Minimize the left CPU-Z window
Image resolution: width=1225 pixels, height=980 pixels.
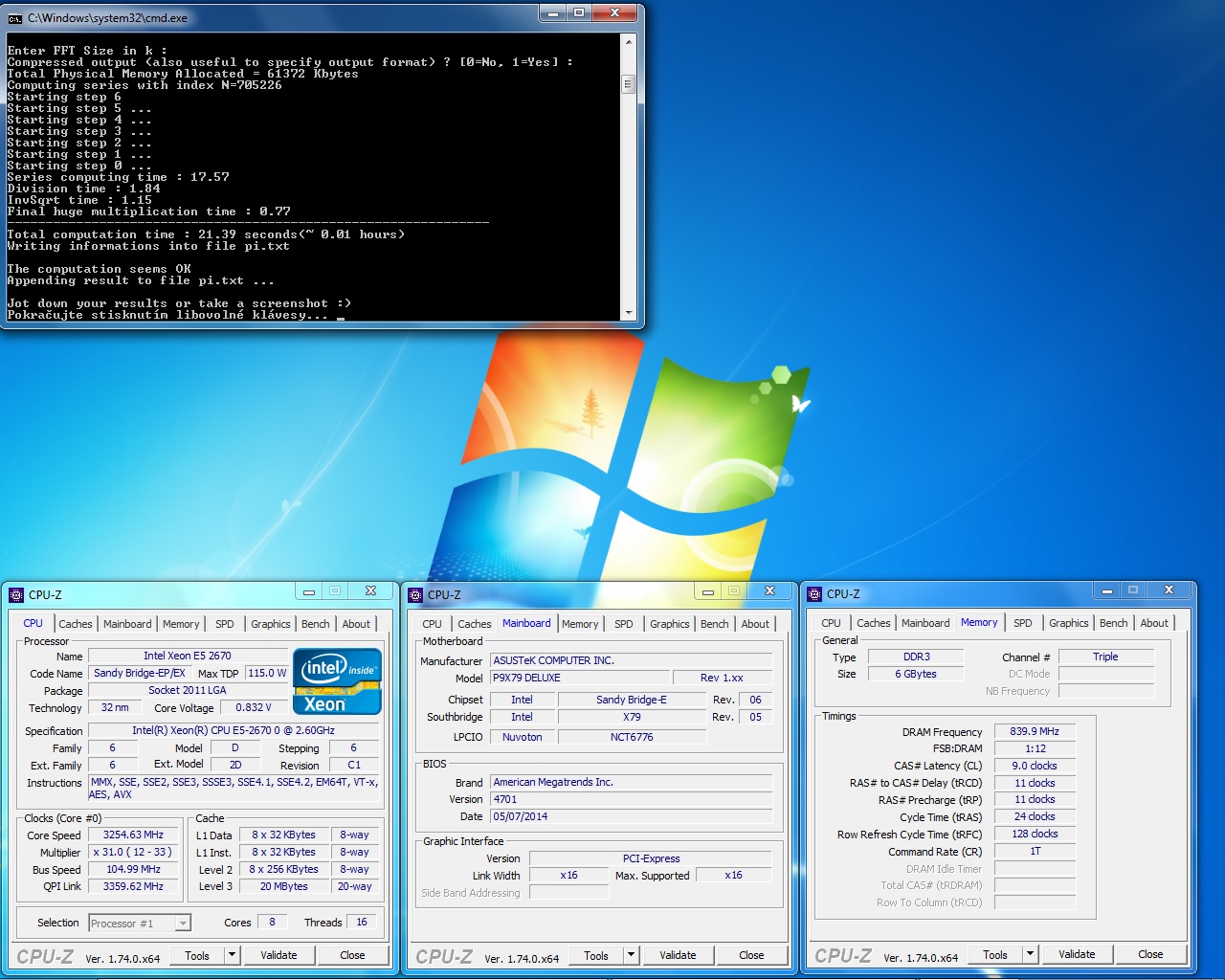pyautogui.click(x=309, y=591)
